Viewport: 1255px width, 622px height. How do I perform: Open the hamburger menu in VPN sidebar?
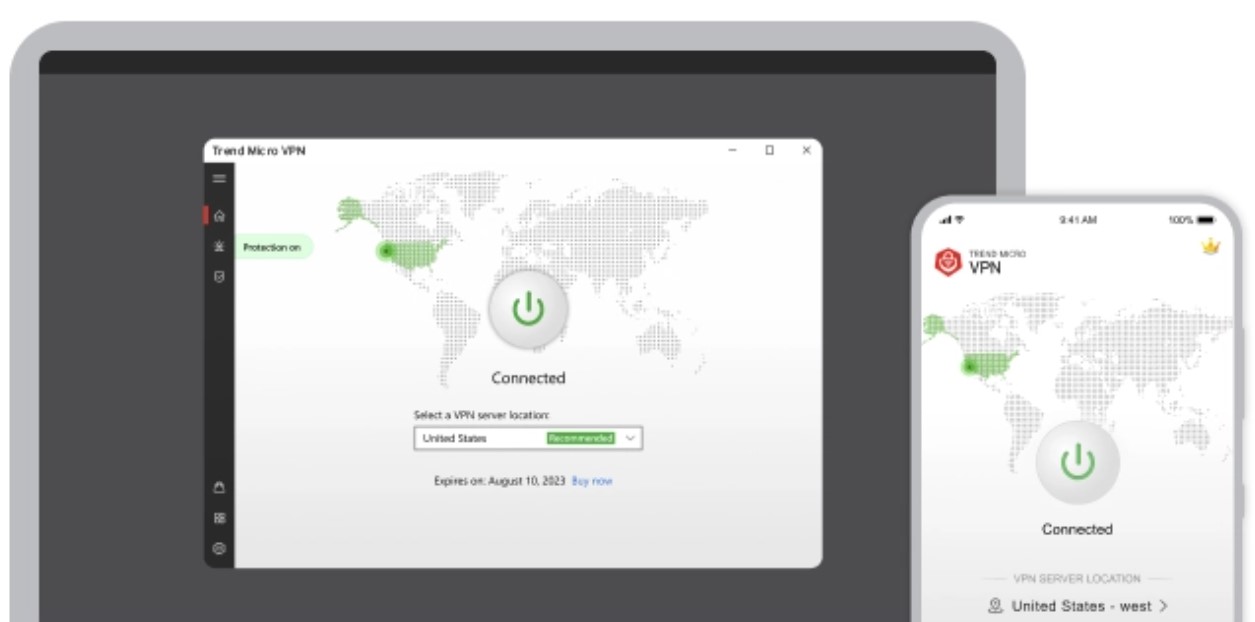(x=219, y=178)
